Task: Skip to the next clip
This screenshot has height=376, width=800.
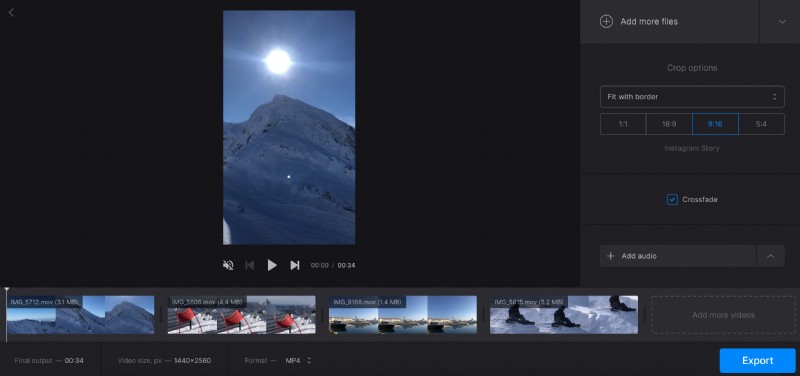Action: [x=294, y=265]
